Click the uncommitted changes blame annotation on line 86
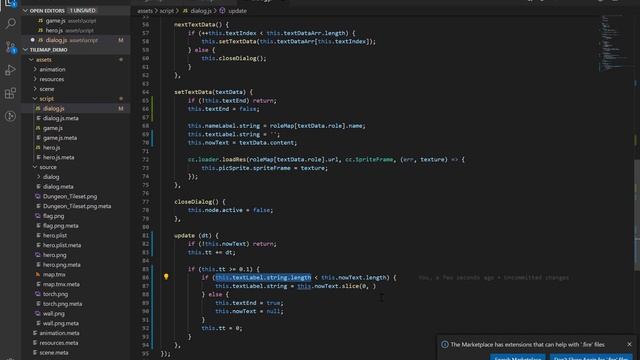The image size is (640, 360). pyautogui.click(x=493, y=278)
